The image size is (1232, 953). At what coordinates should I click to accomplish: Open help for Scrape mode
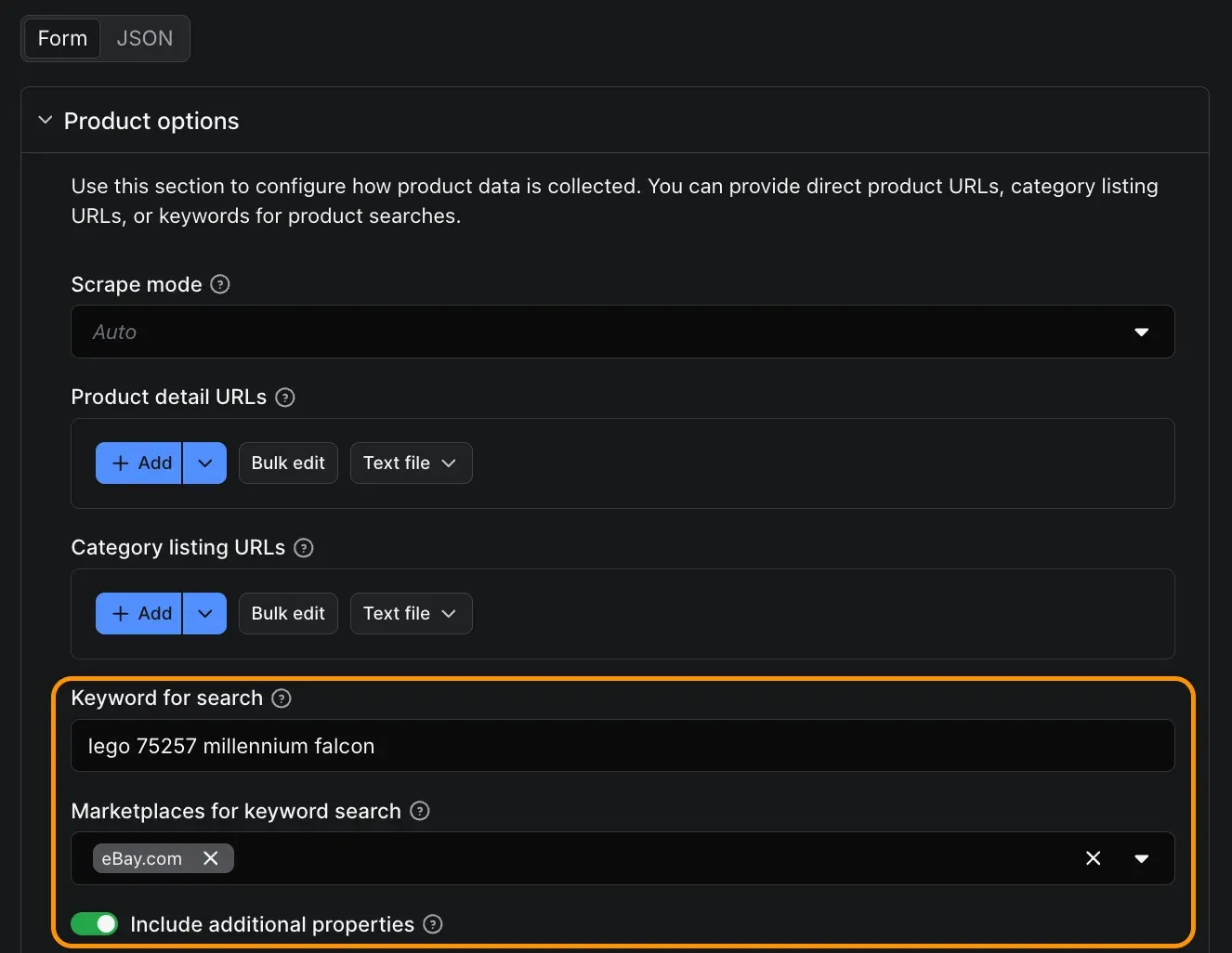pyautogui.click(x=220, y=284)
